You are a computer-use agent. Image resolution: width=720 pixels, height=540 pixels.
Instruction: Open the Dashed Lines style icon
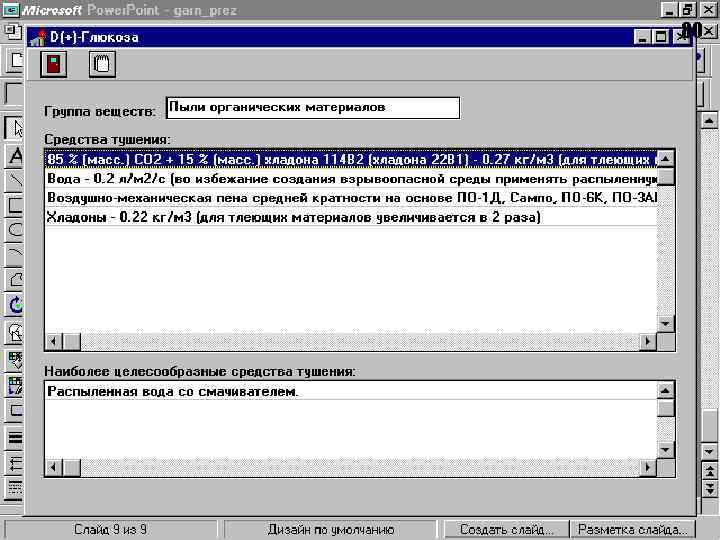[15, 487]
